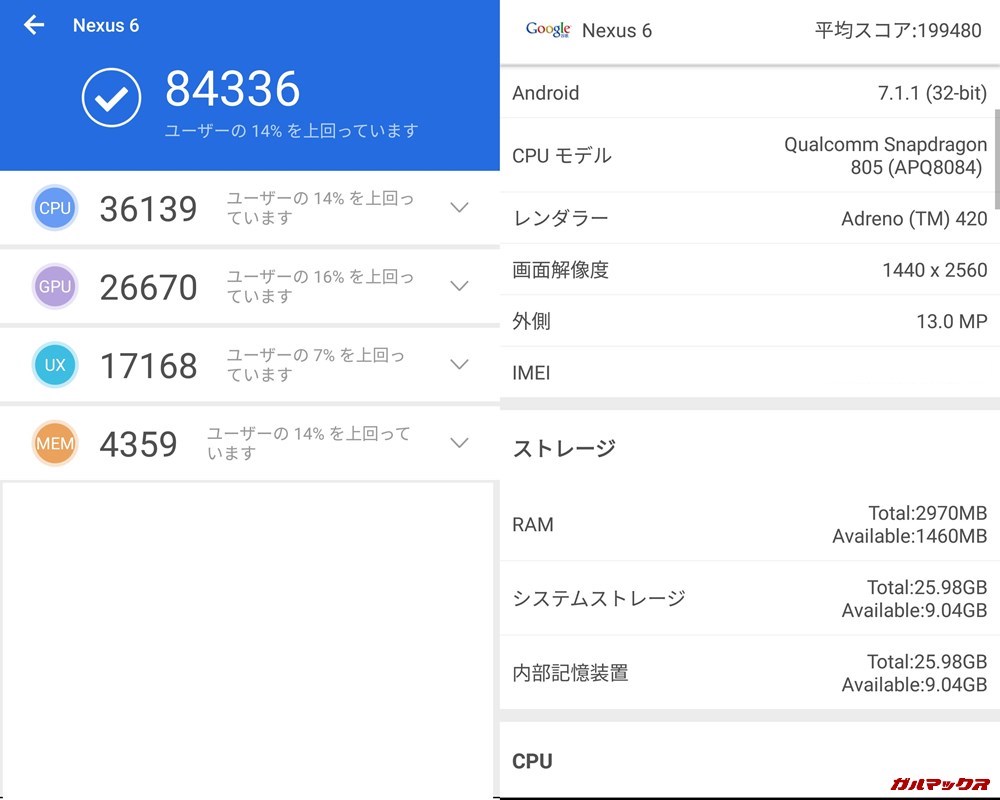Tap the Android 7.1.1 version row
This screenshot has width=1000, height=800.
750,93
